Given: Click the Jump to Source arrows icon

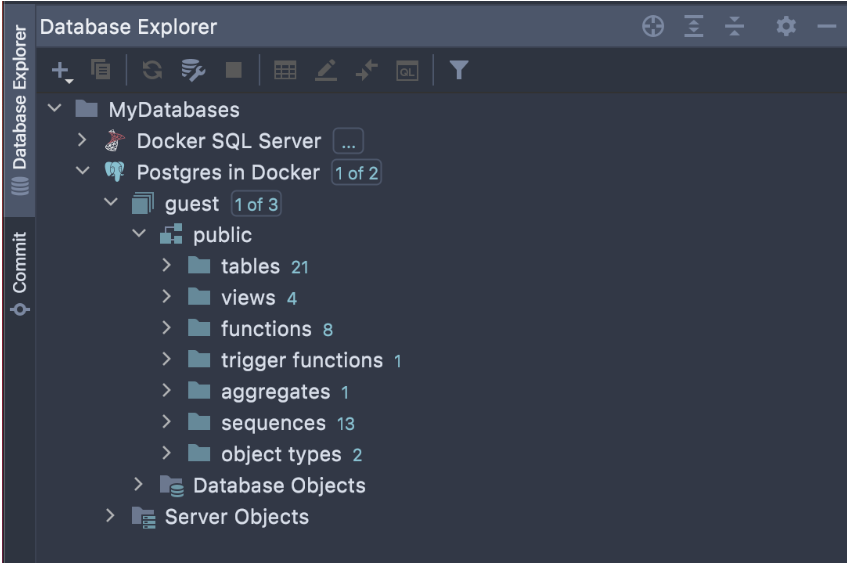Looking at the screenshot, I should (x=367, y=70).
